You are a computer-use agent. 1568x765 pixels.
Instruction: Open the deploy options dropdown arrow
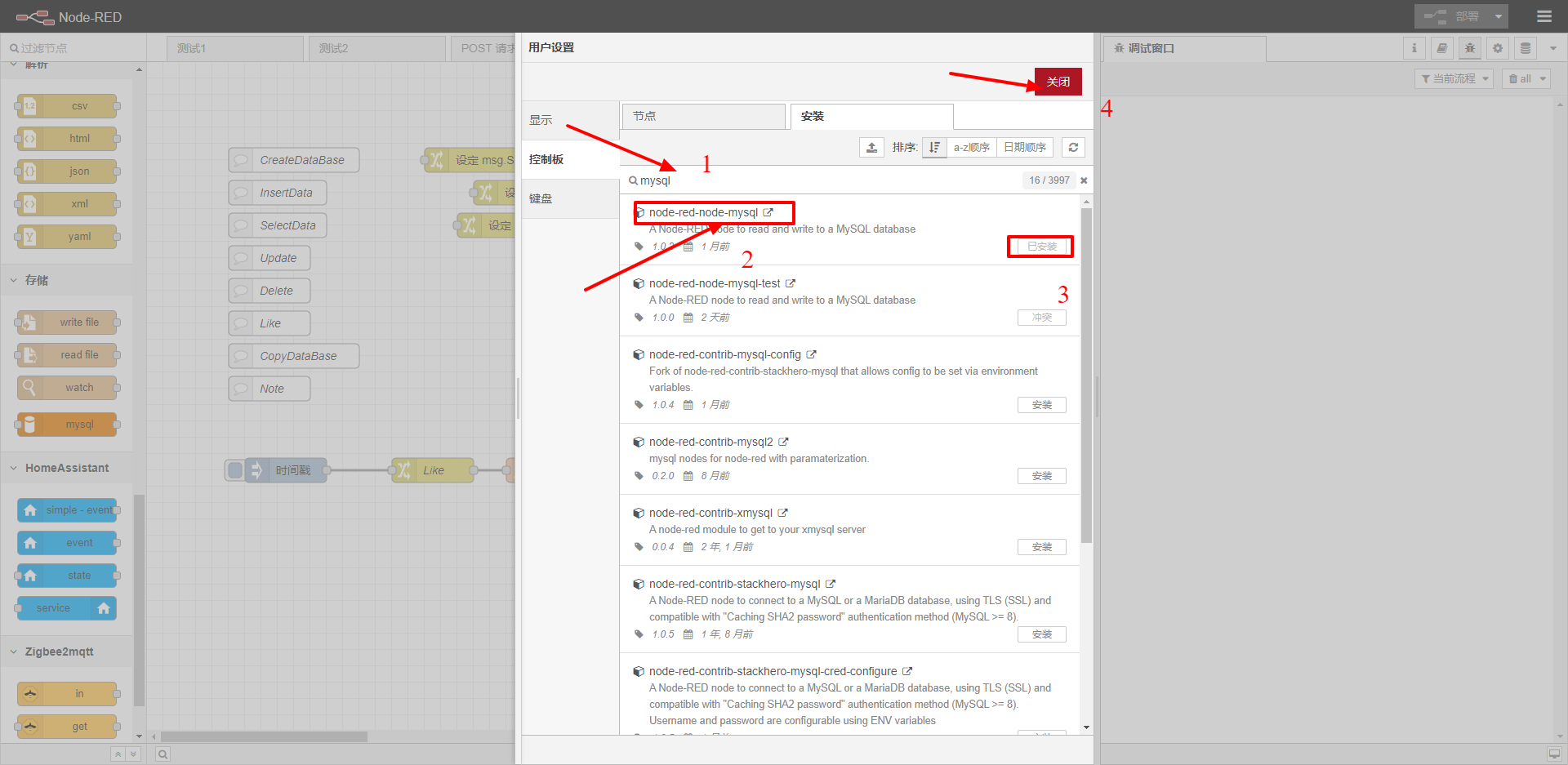[x=1499, y=16]
